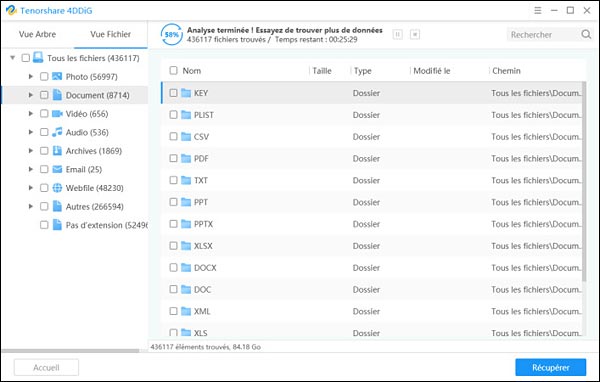Screen dimensions: 600x382
Task: Expand the Archives tree node
Action: pyautogui.click(x=31, y=151)
